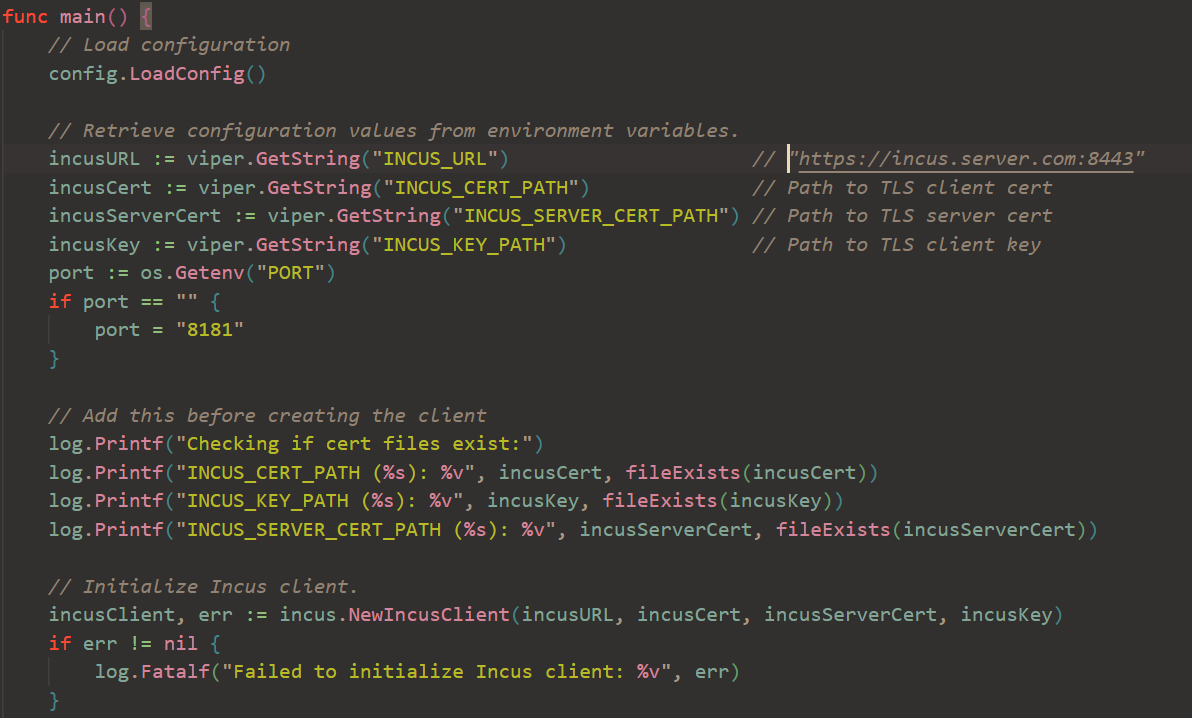The width and height of the screenshot is (1192, 718).
Task: Click the LoadConfig method call
Action: click(187, 74)
